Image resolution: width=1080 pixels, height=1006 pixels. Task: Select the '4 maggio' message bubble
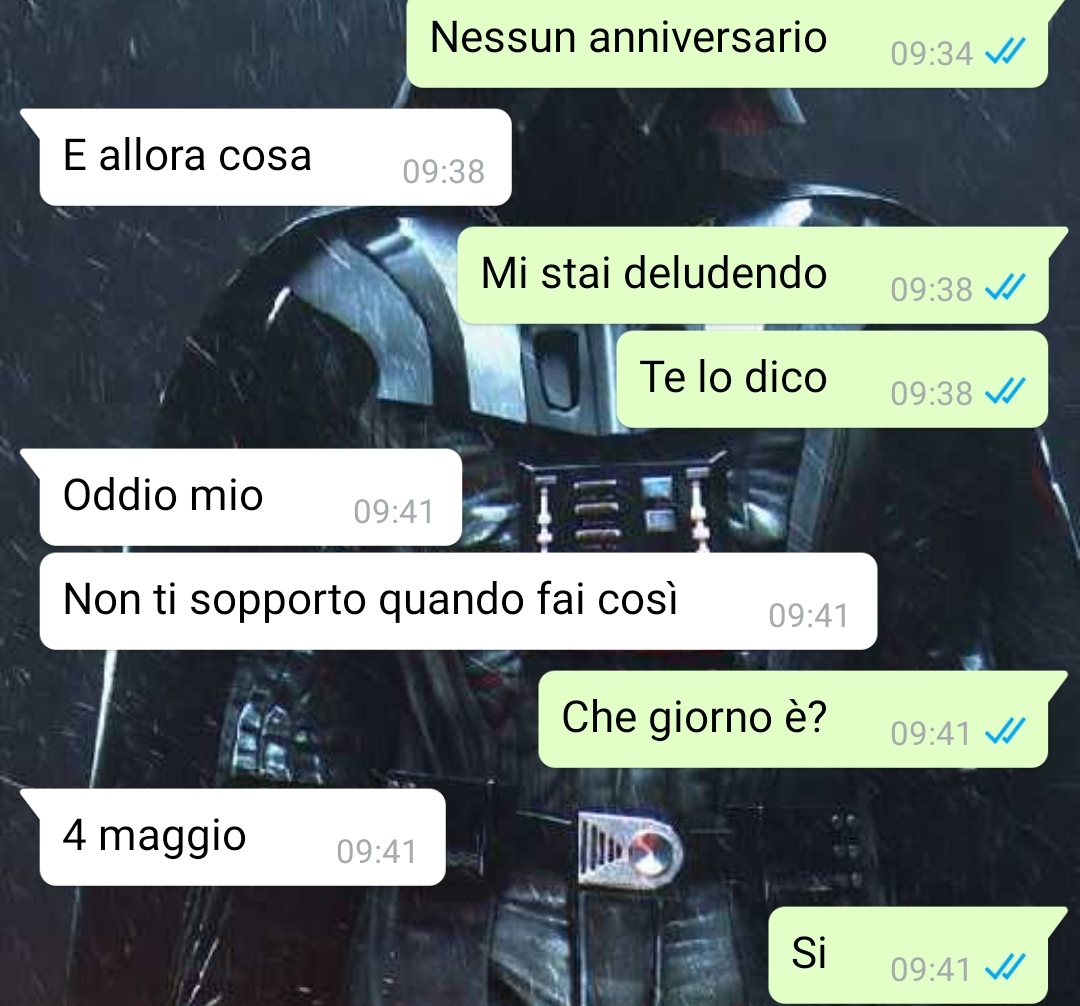pos(242,837)
